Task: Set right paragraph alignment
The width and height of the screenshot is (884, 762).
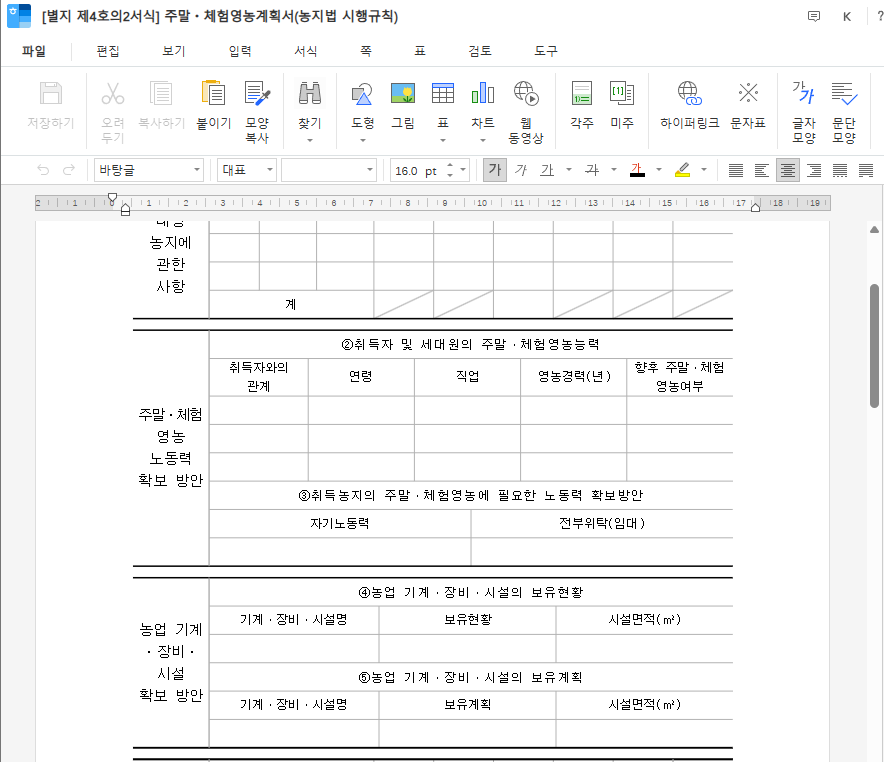Action: tap(814, 170)
